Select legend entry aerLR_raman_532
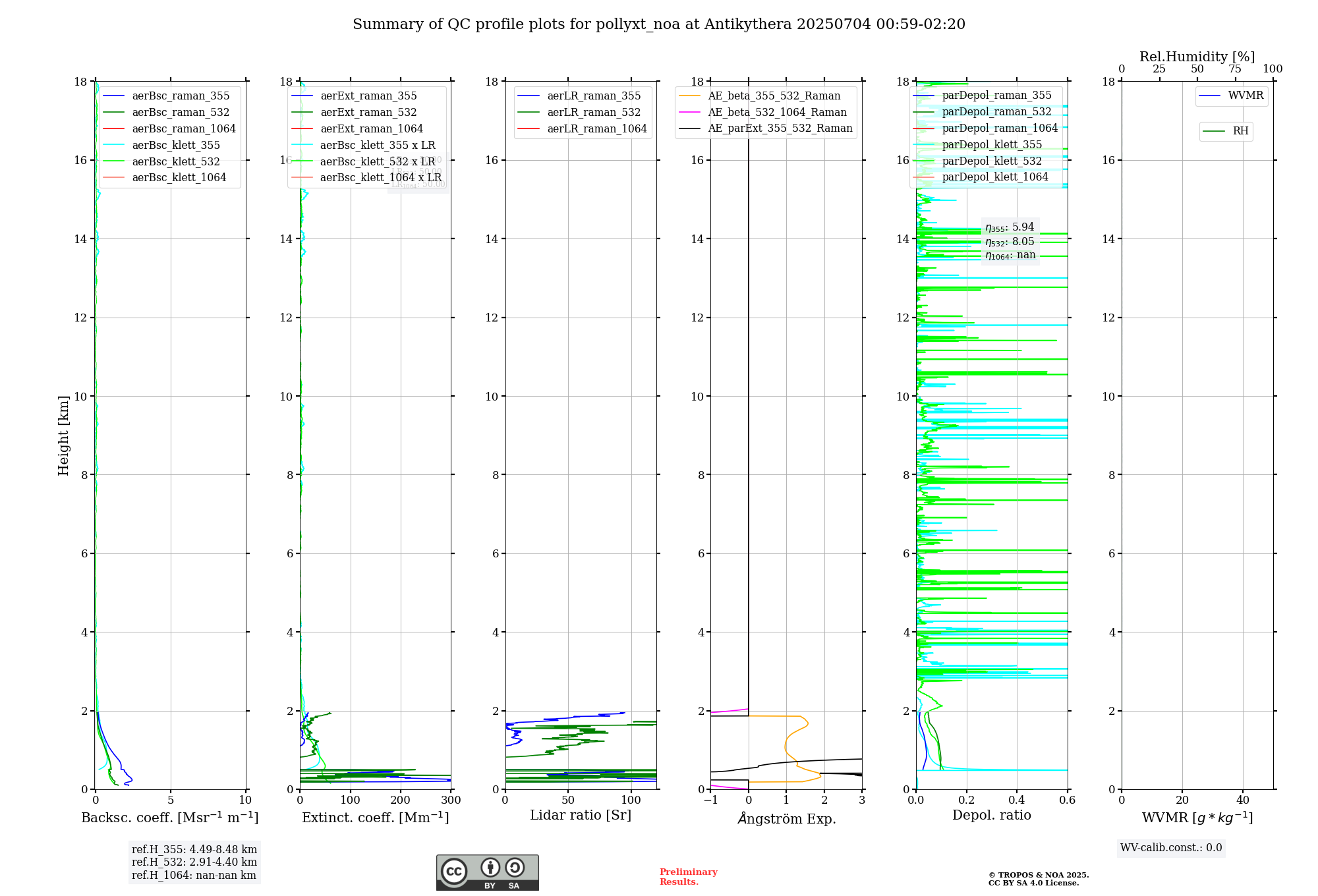 [x=579, y=113]
